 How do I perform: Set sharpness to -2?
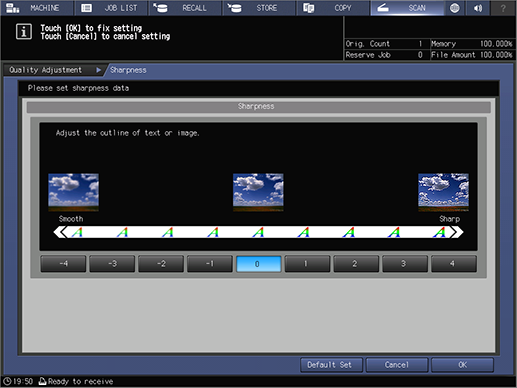(161, 264)
